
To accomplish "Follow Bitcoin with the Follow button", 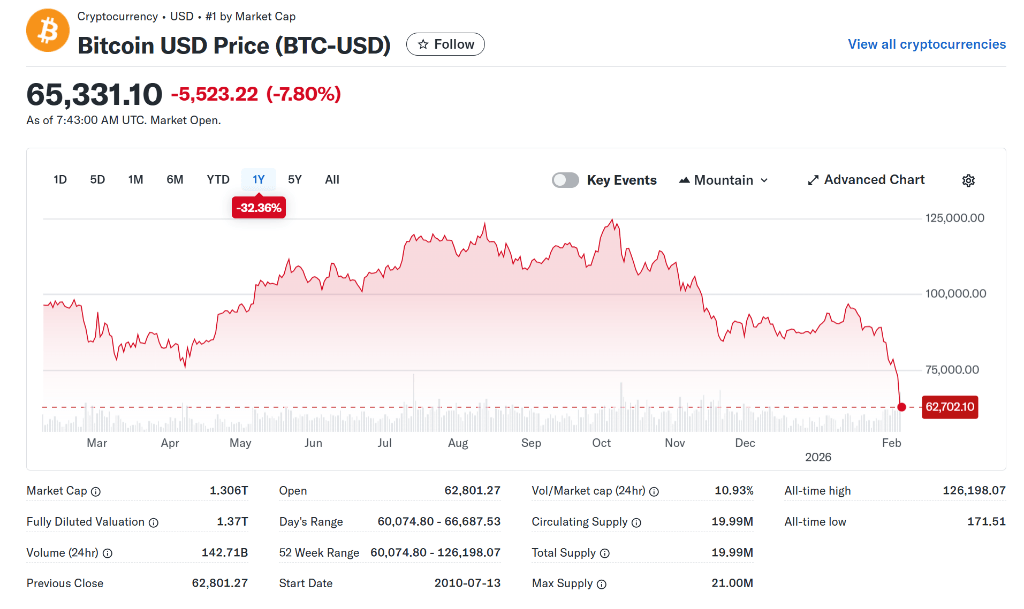I will coord(445,44).
